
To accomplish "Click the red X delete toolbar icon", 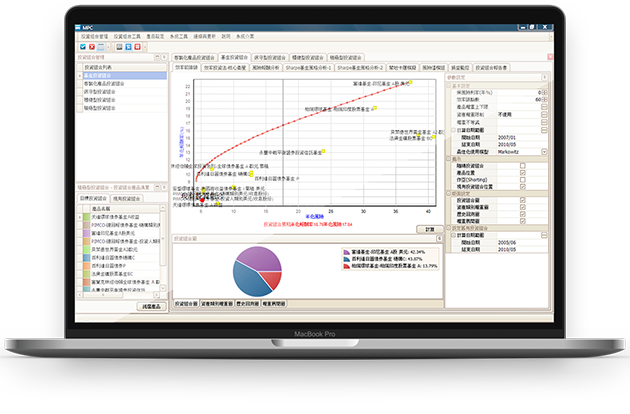I will 92,46.
